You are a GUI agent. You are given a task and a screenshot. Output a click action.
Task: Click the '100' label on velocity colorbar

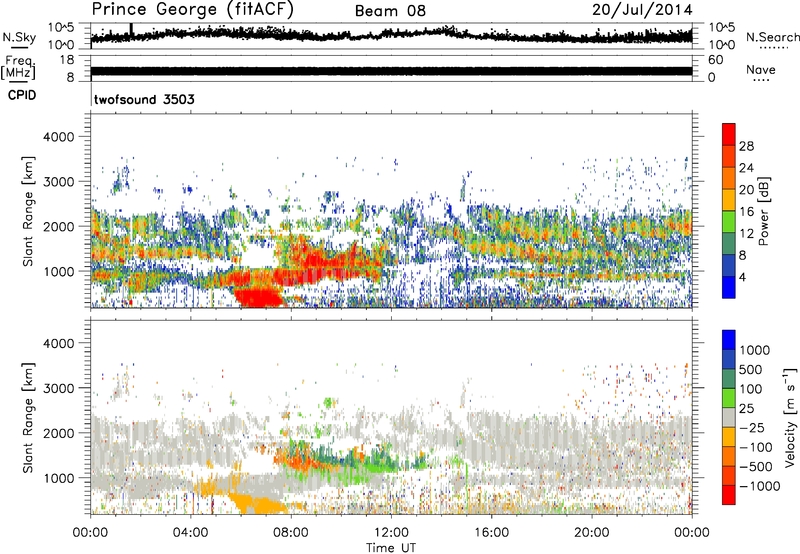[x=751, y=389]
